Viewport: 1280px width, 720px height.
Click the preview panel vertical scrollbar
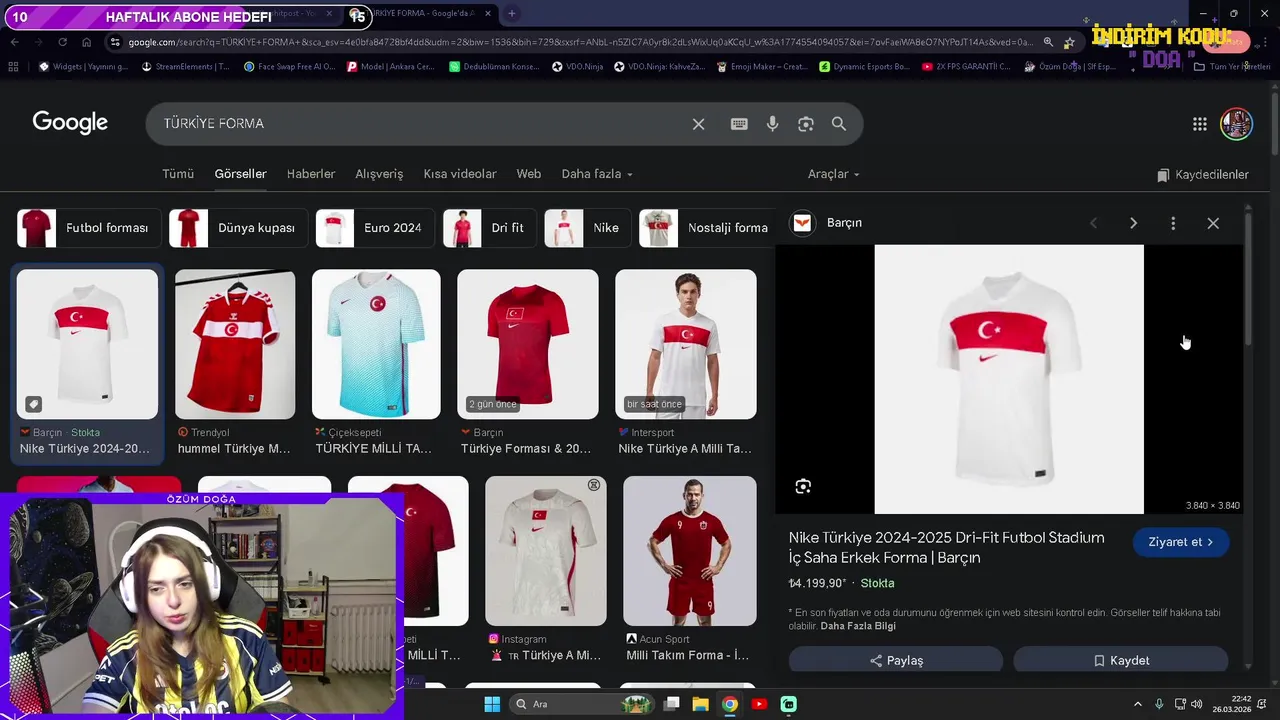(x=1248, y=280)
